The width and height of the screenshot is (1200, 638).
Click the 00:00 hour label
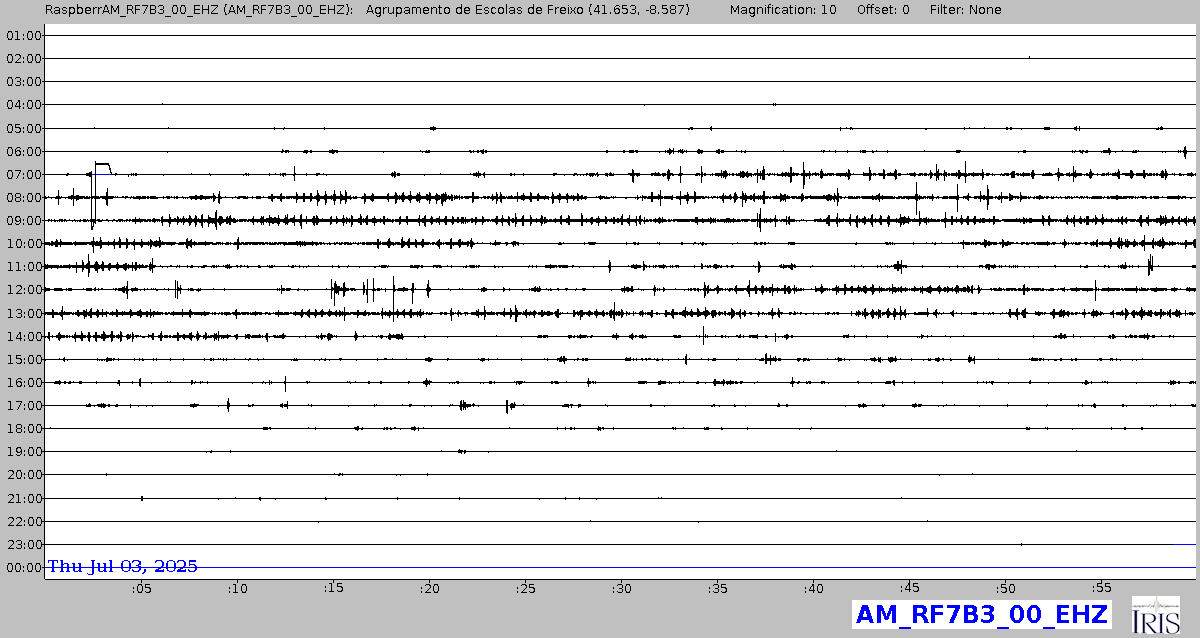pyautogui.click(x=24, y=567)
